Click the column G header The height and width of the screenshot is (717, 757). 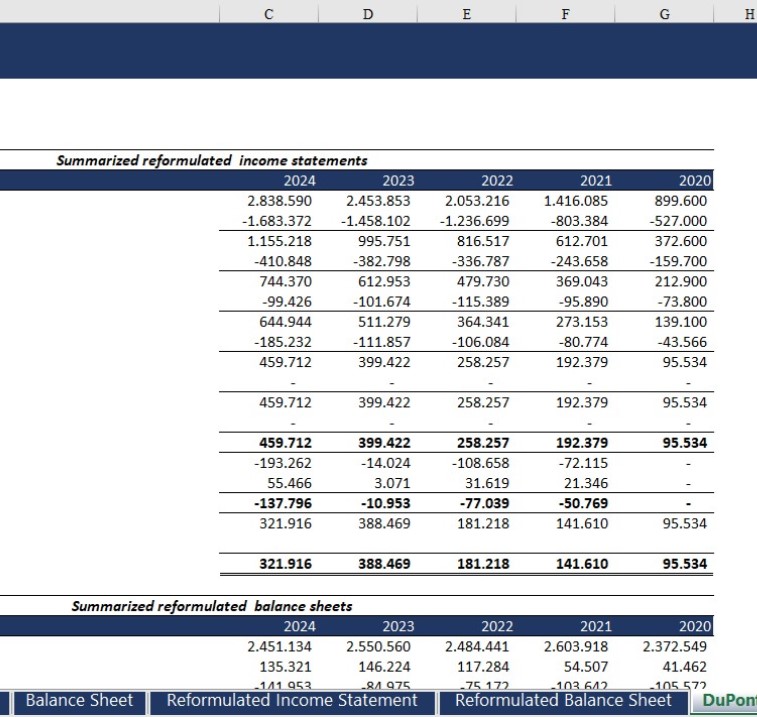[665, 13]
